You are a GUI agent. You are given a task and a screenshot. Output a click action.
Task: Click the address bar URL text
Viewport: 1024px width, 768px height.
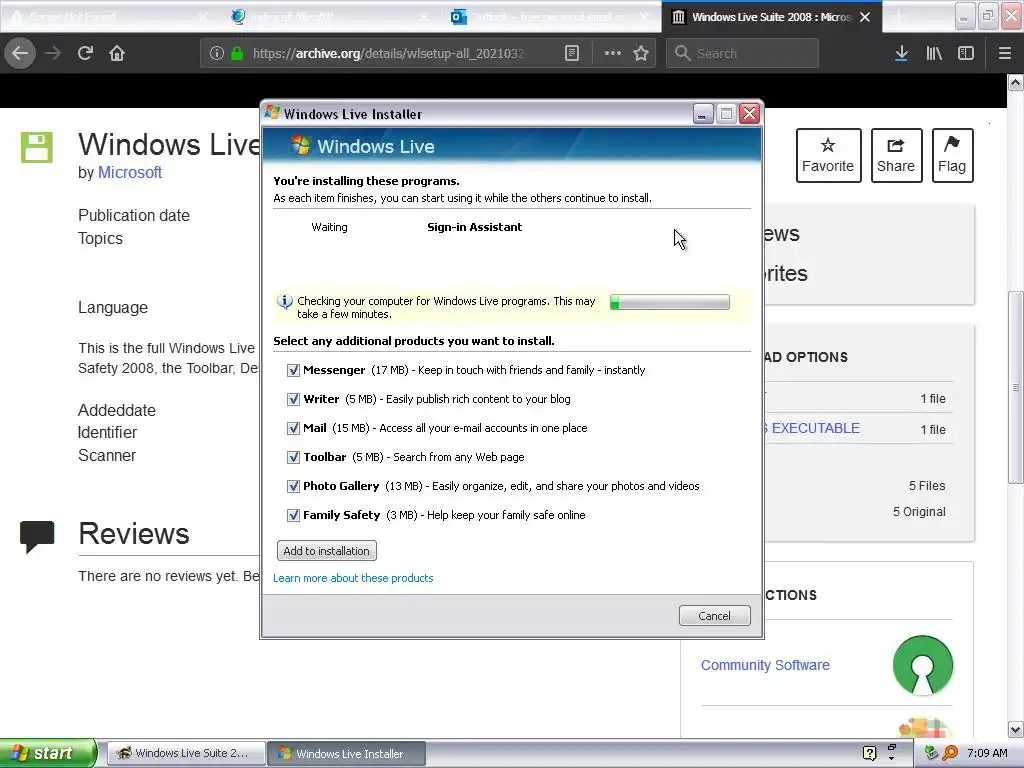pyautogui.click(x=389, y=53)
